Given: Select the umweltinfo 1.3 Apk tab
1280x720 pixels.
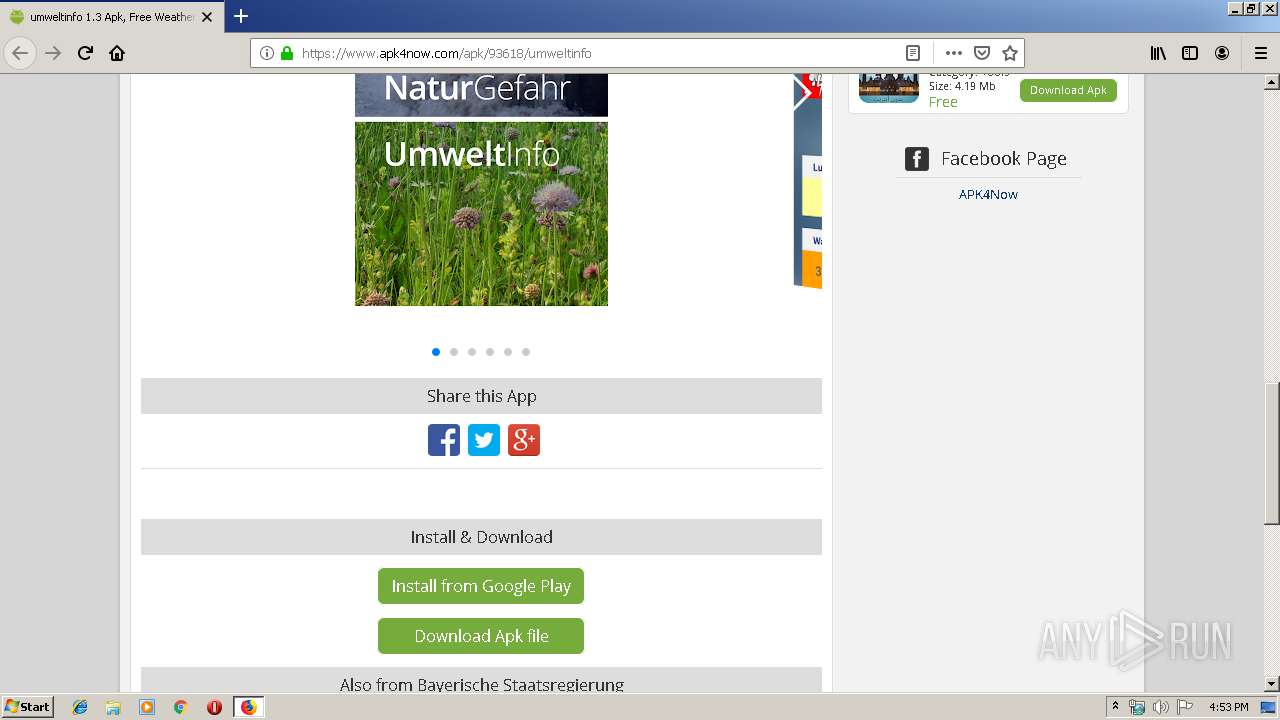Looking at the screenshot, I should (x=110, y=17).
